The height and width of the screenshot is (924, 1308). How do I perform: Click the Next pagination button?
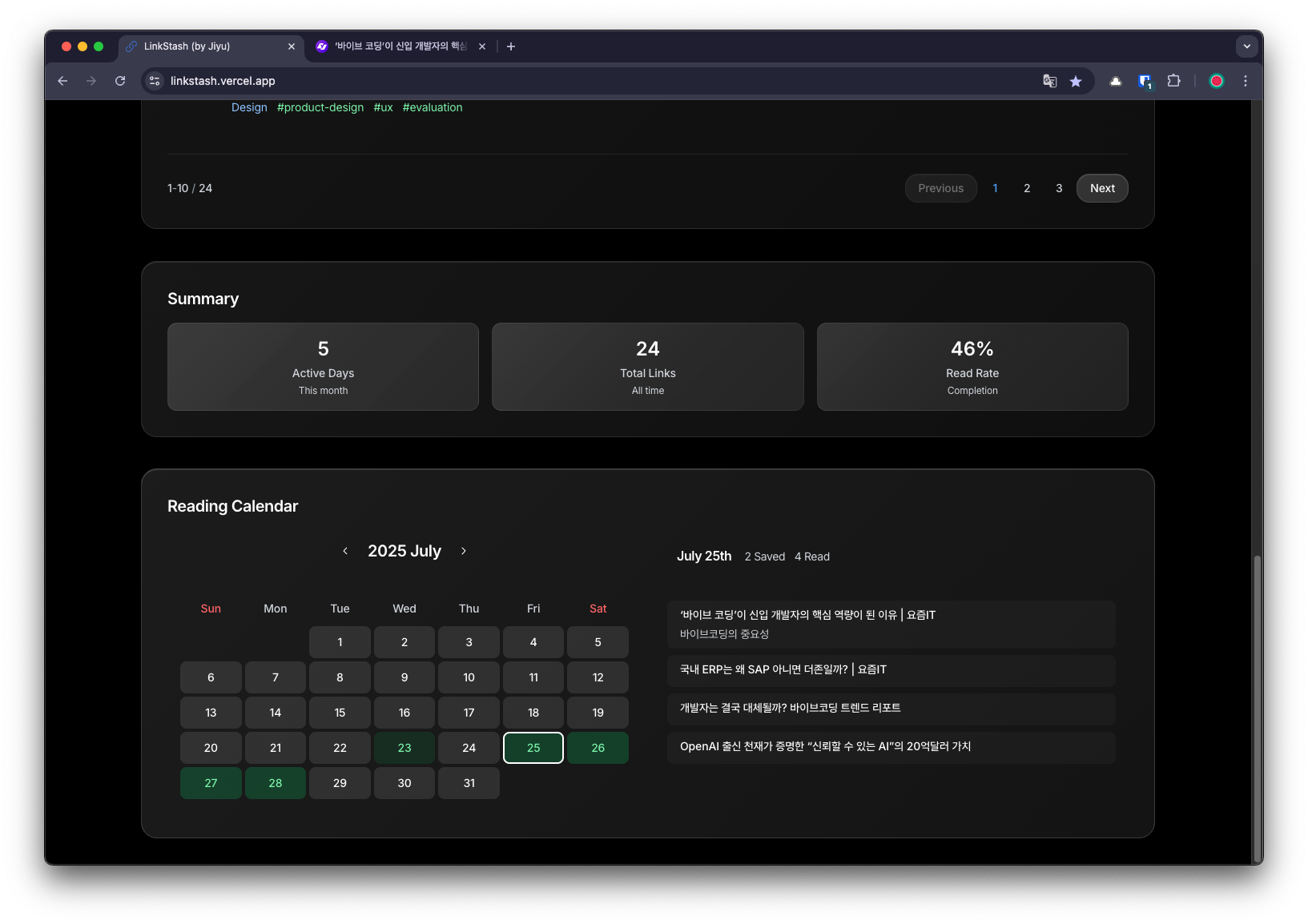pyautogui.click(x=1101, y=188)
